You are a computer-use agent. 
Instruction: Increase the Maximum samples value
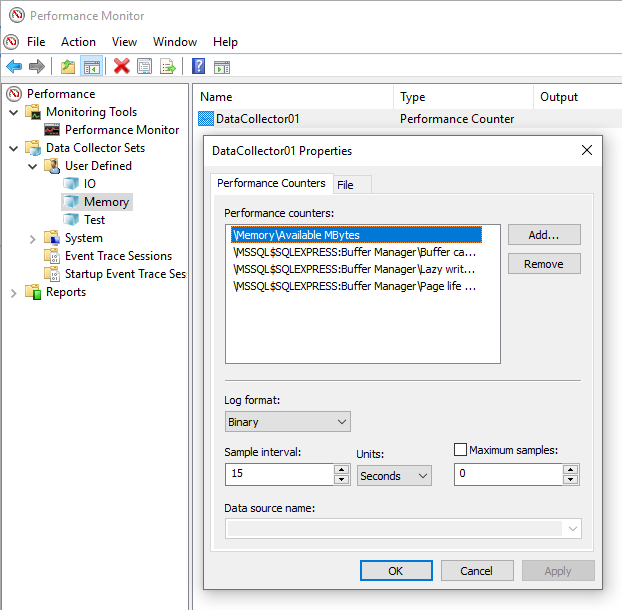click(x=570, y=470)
